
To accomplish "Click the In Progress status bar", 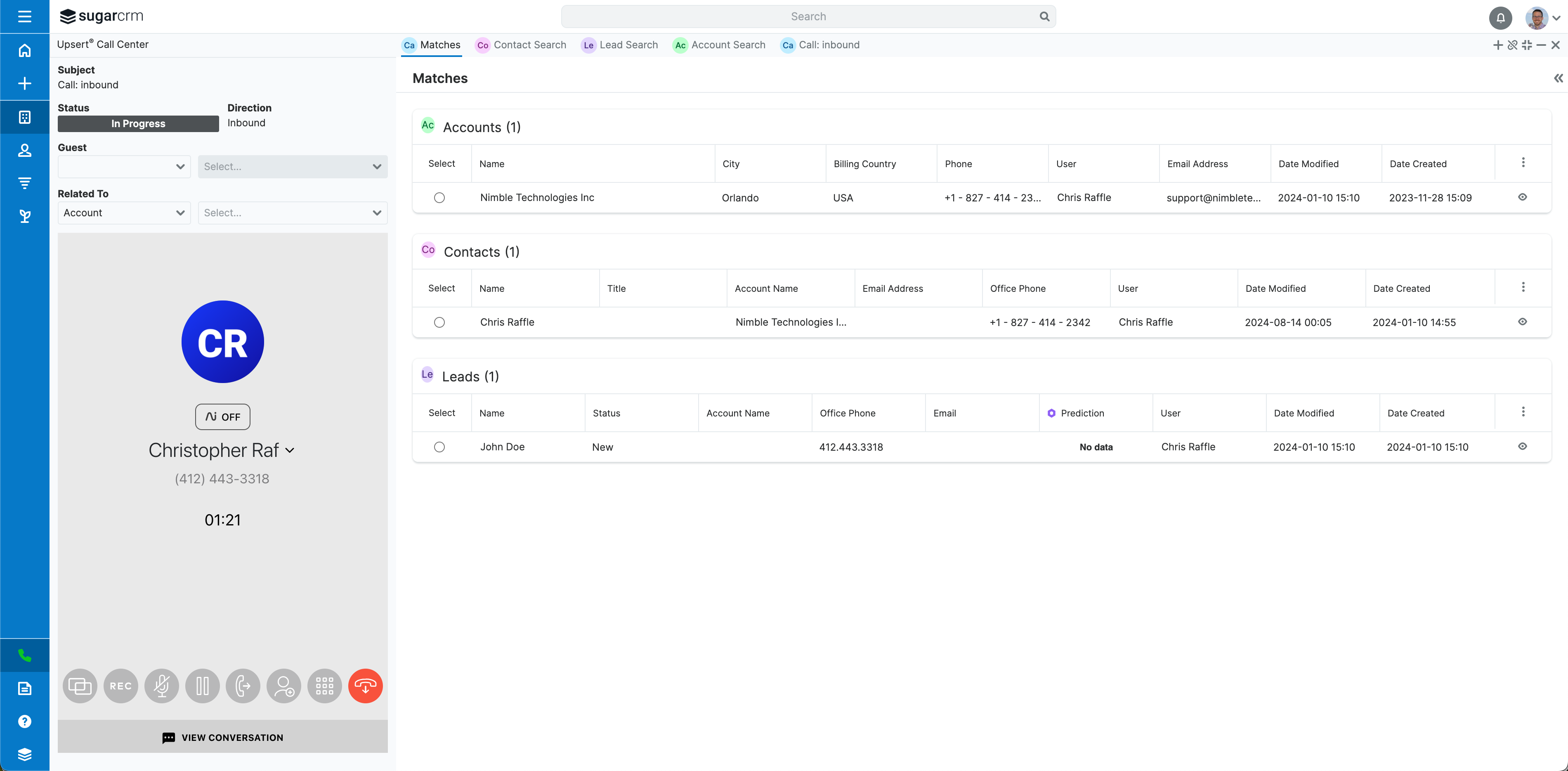I will [137, 123].
